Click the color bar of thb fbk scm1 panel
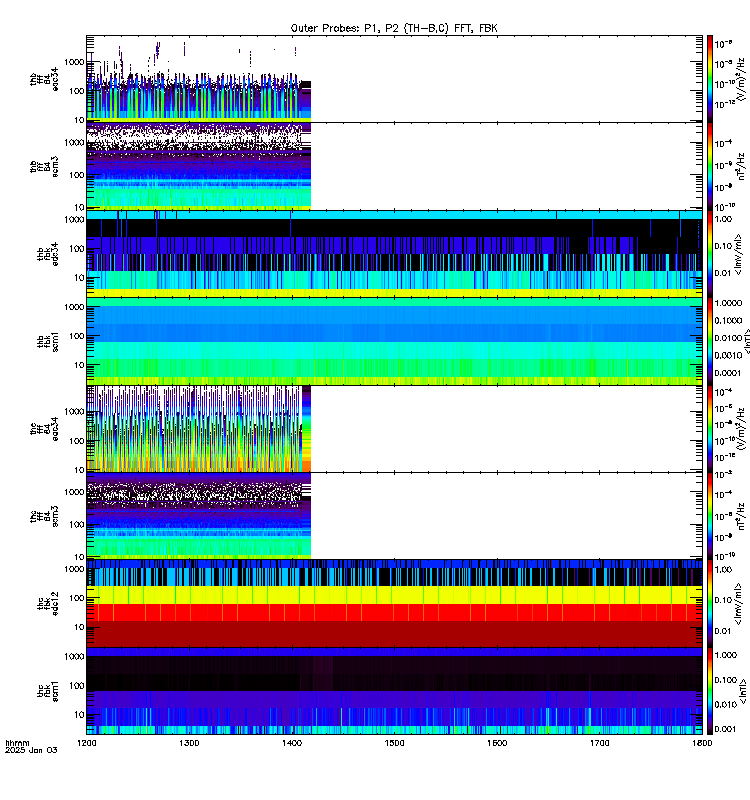Image resolution: width=750 pixels, height=800 pixels. [710, 341]
